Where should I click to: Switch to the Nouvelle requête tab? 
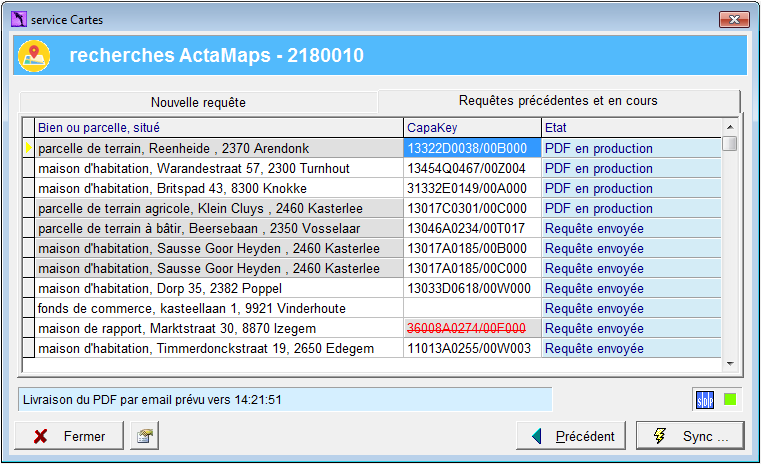point(198,103)
